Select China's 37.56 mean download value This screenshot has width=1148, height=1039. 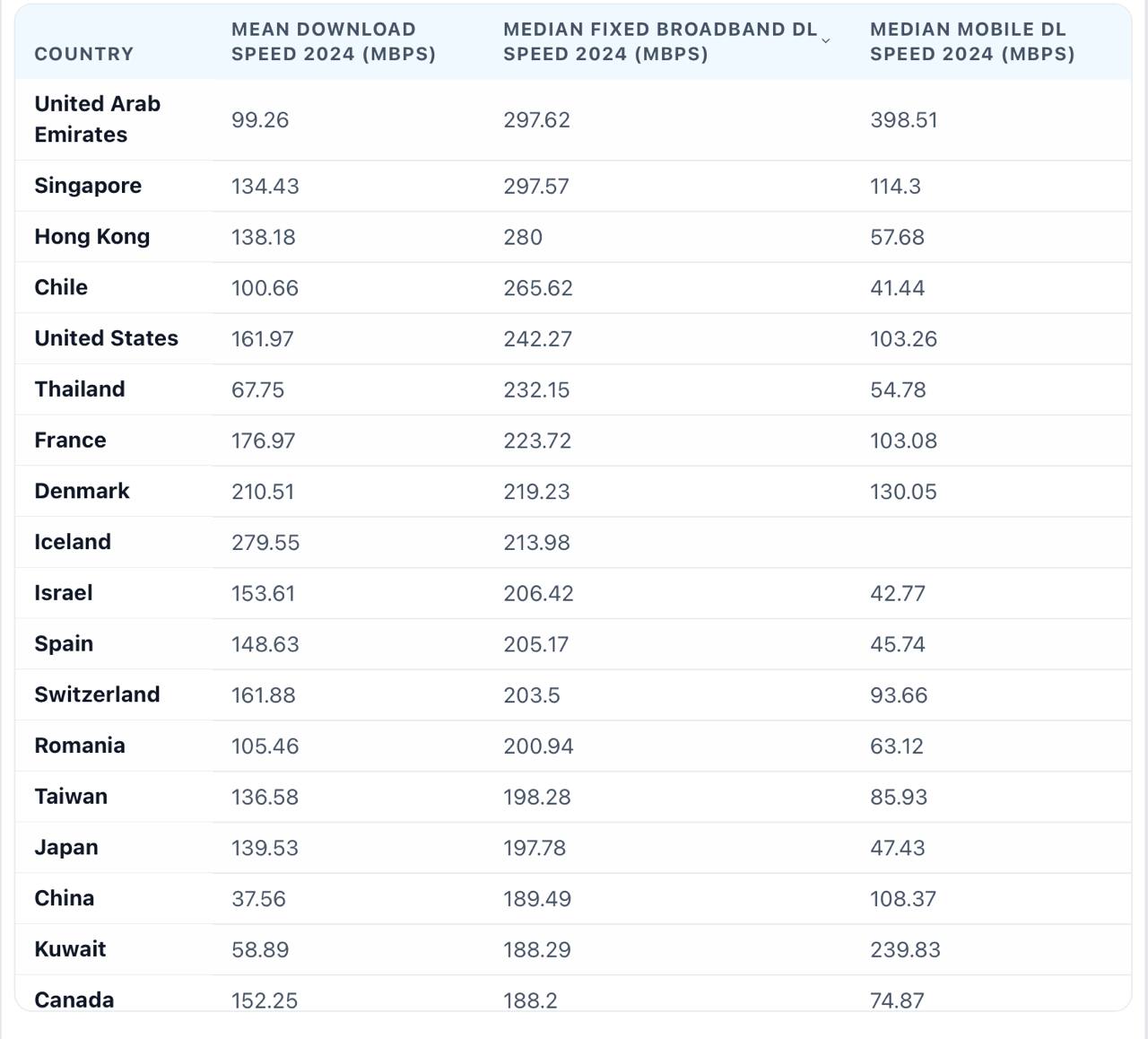258,899
